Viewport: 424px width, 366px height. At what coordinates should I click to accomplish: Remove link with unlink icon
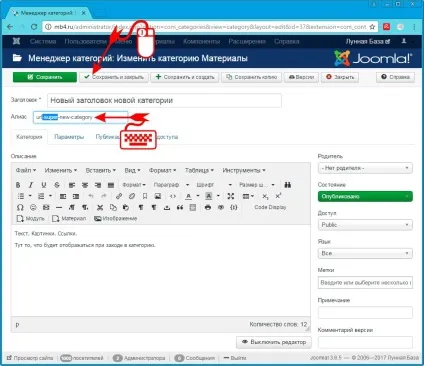point(132,196)
